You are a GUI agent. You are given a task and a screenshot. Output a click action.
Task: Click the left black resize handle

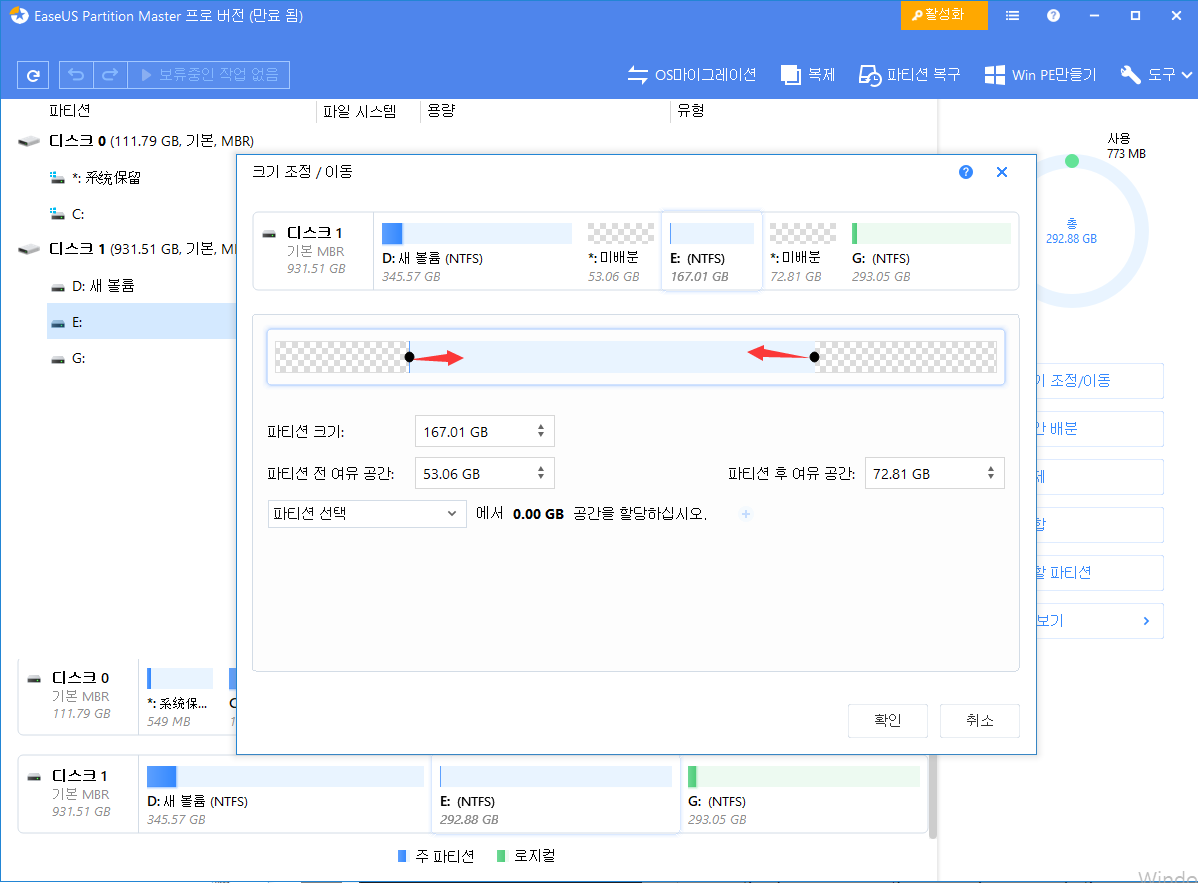[x=409, y=356]
